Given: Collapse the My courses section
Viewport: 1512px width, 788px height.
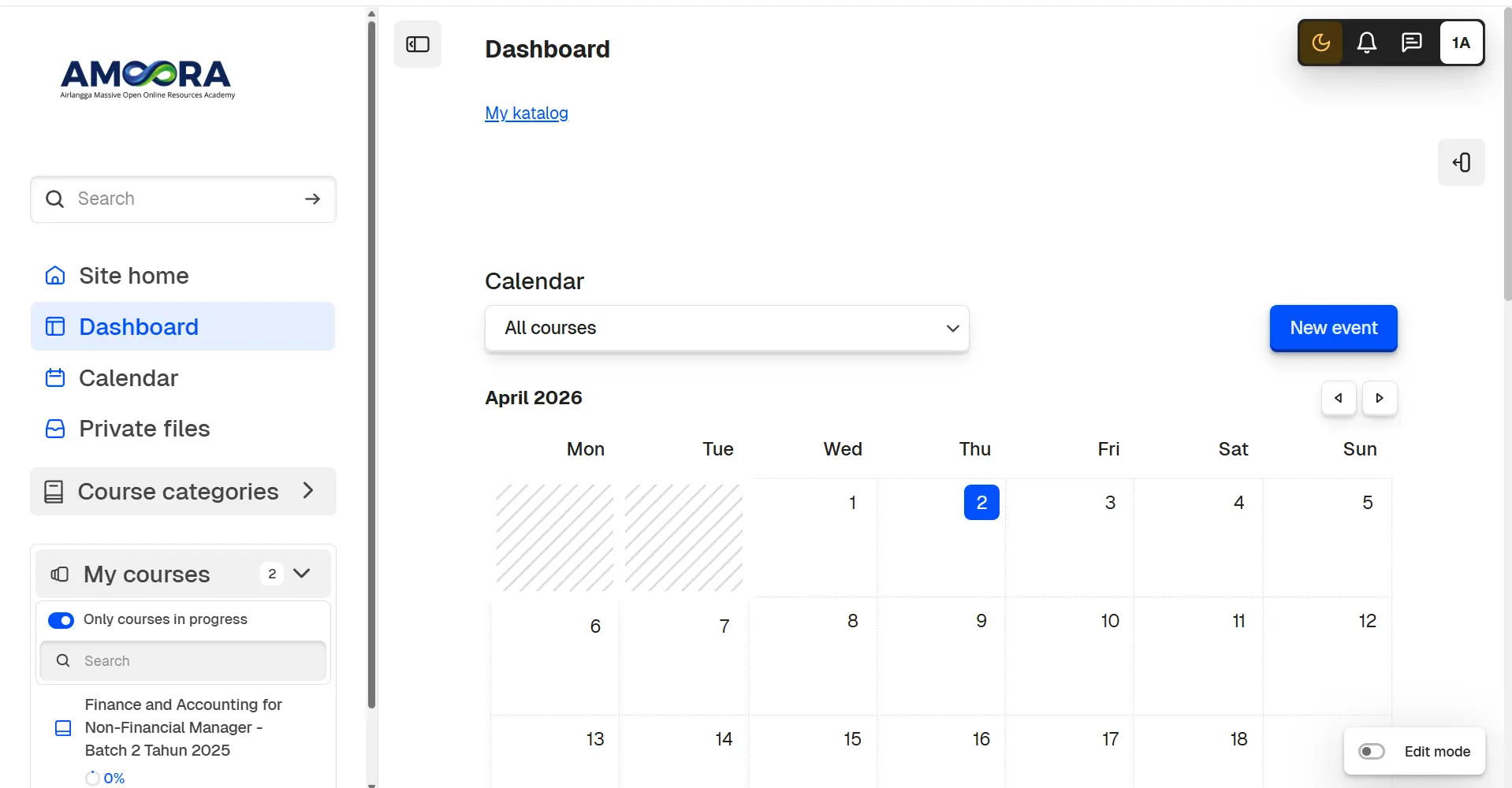Looking at the screenshot, I should (302, 574).
